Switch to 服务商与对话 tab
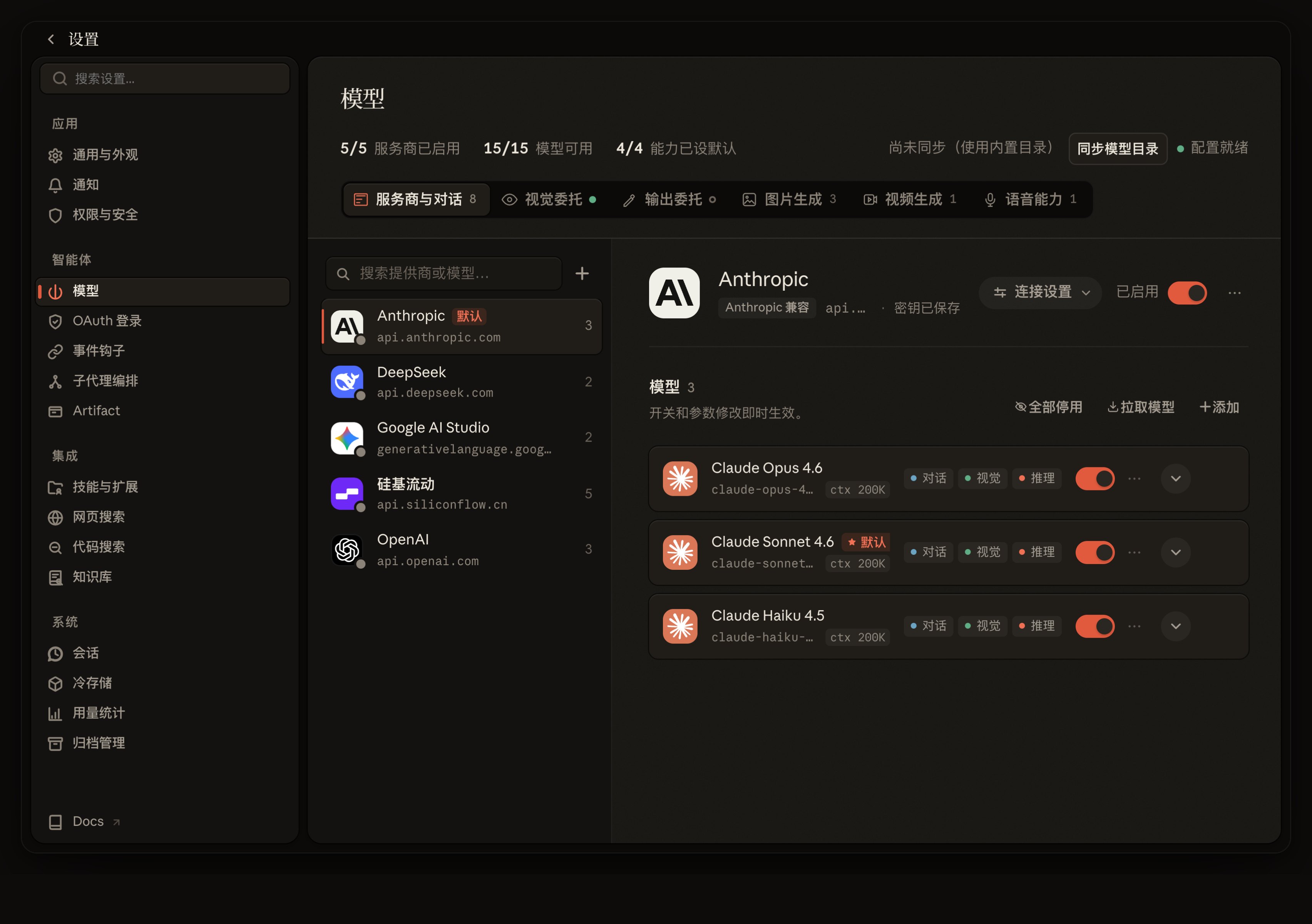This screenshot has width=1312, height=924. pyautogui.click(x=416, y=199)
